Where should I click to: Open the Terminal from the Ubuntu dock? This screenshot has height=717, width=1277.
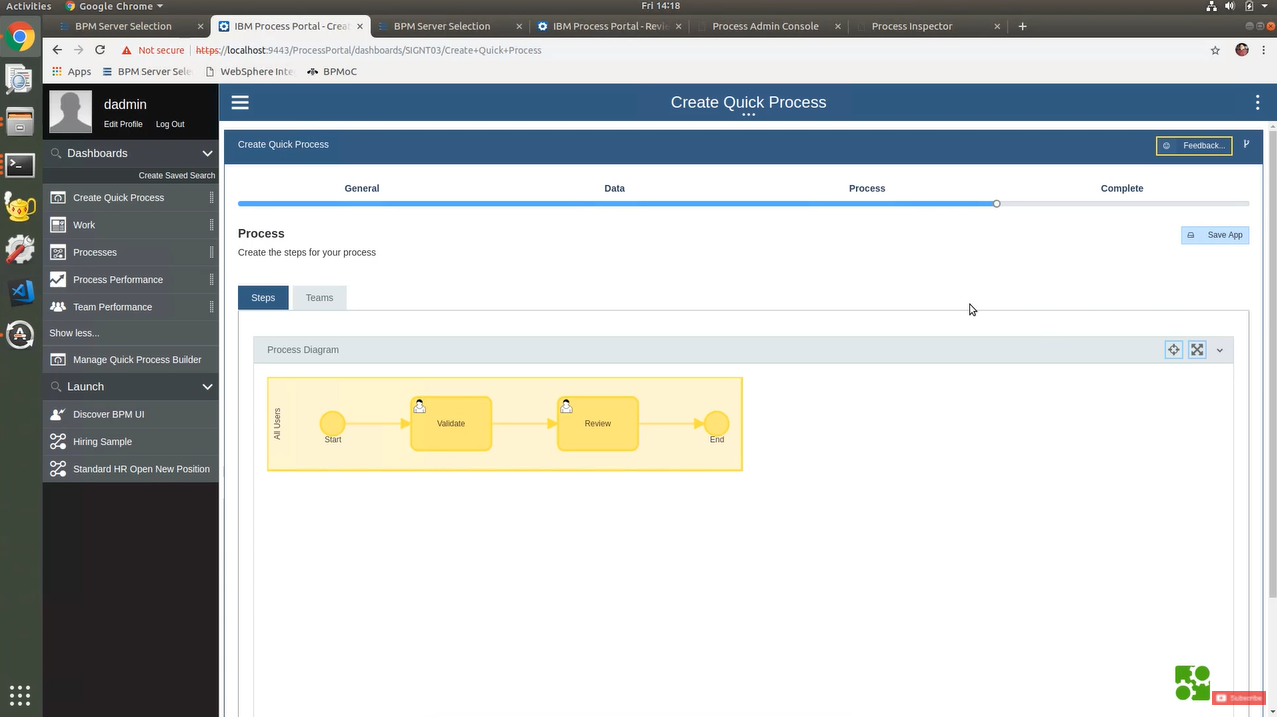(x=20, y=164)
